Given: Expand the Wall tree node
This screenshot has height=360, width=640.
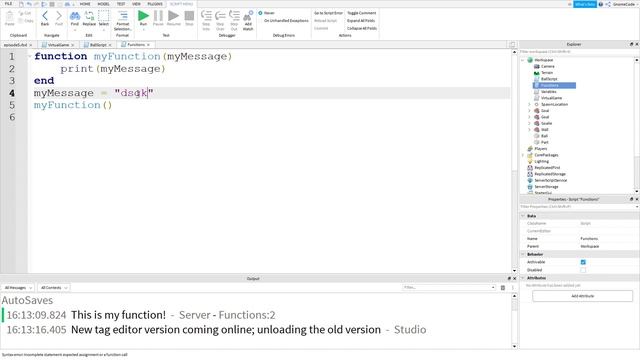Looking at the screenshot, I should (x=529, y=130).
